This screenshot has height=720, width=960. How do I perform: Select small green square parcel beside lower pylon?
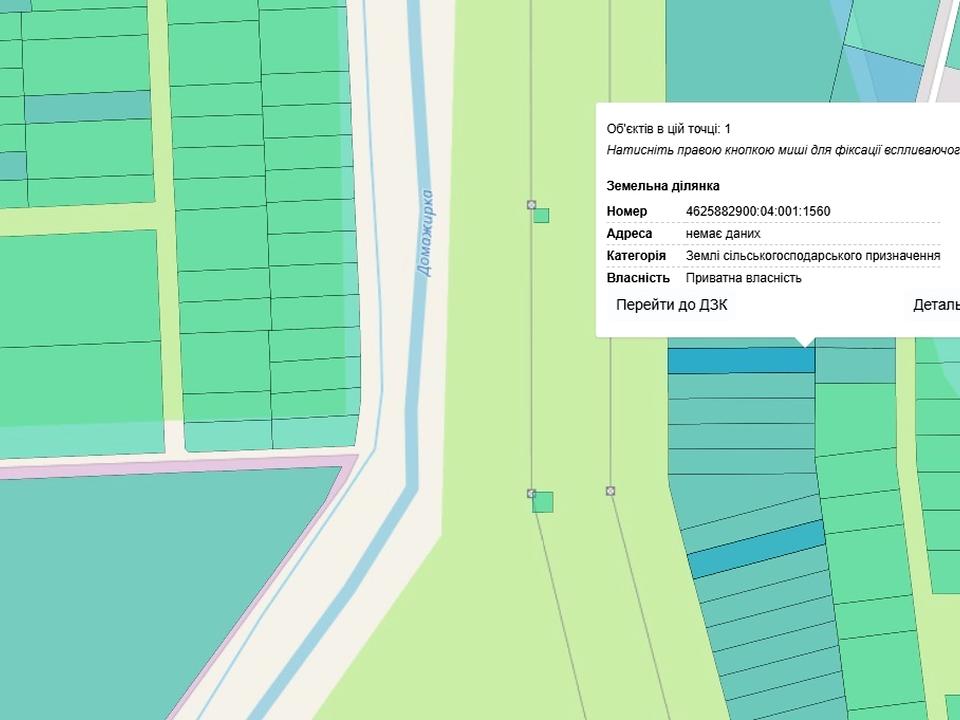(x=543, y=502)
